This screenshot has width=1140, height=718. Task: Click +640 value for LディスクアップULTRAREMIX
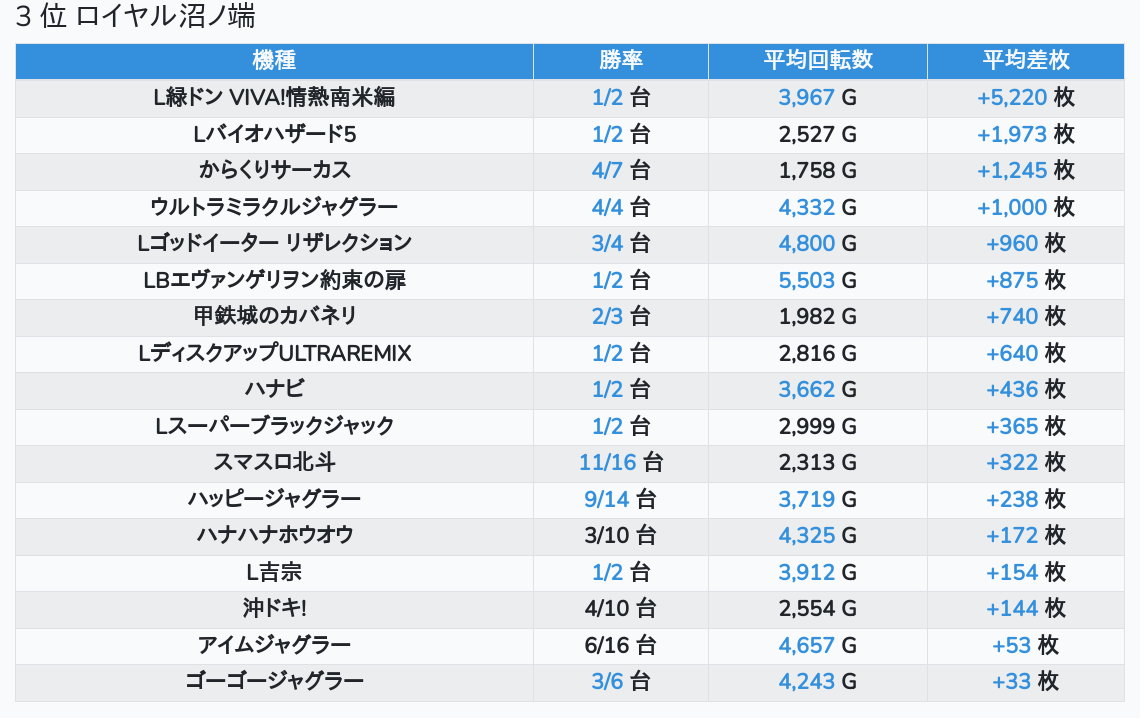[x=1012, y=353]
